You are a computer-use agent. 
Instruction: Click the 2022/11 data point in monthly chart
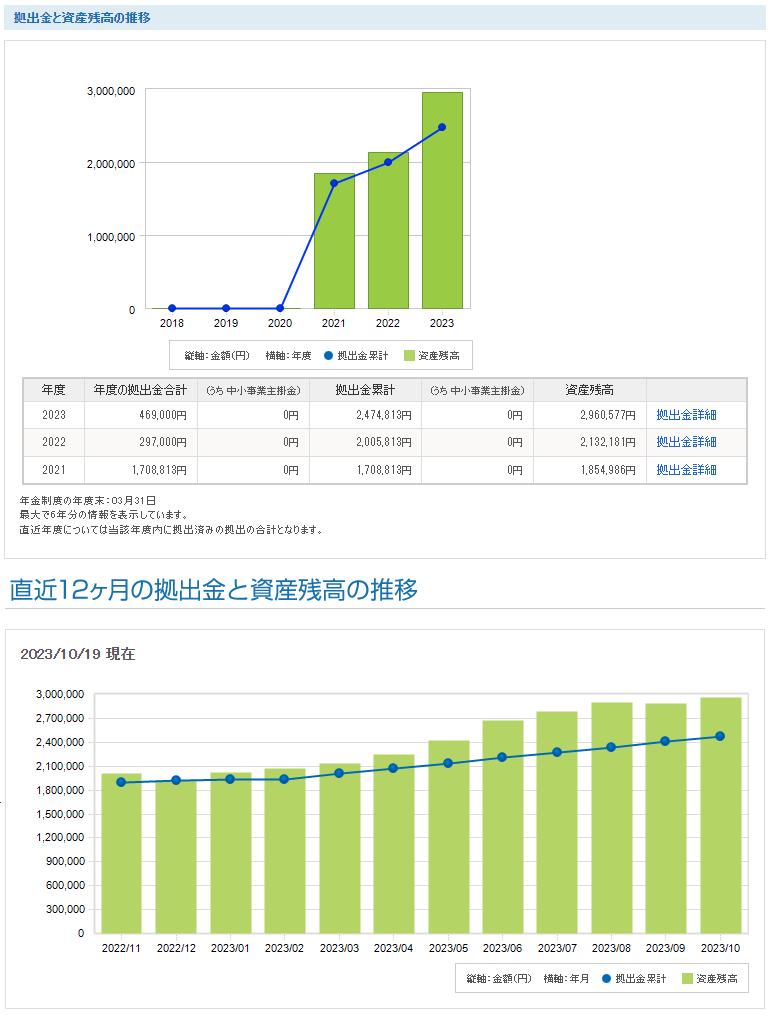tap(121, 782)
